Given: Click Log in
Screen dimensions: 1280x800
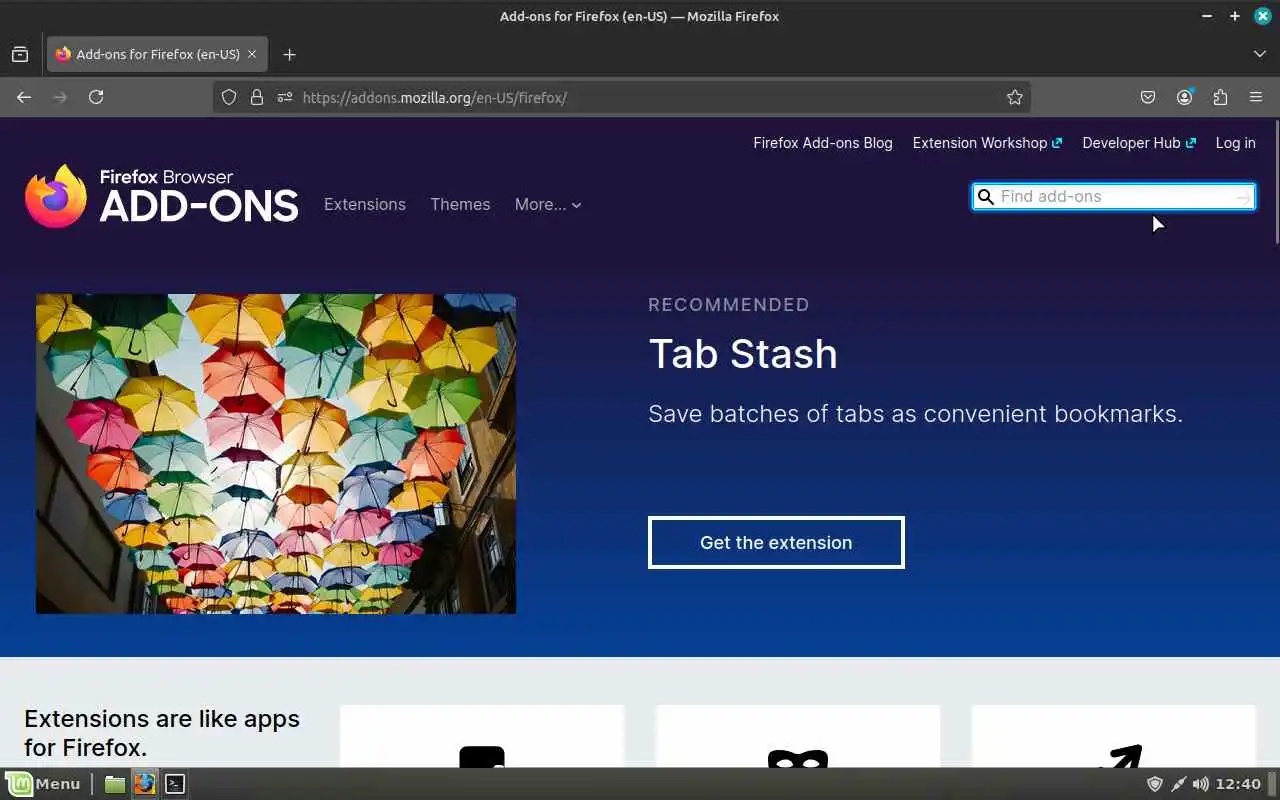Looking at the screenshot, I should (1235, 143).
